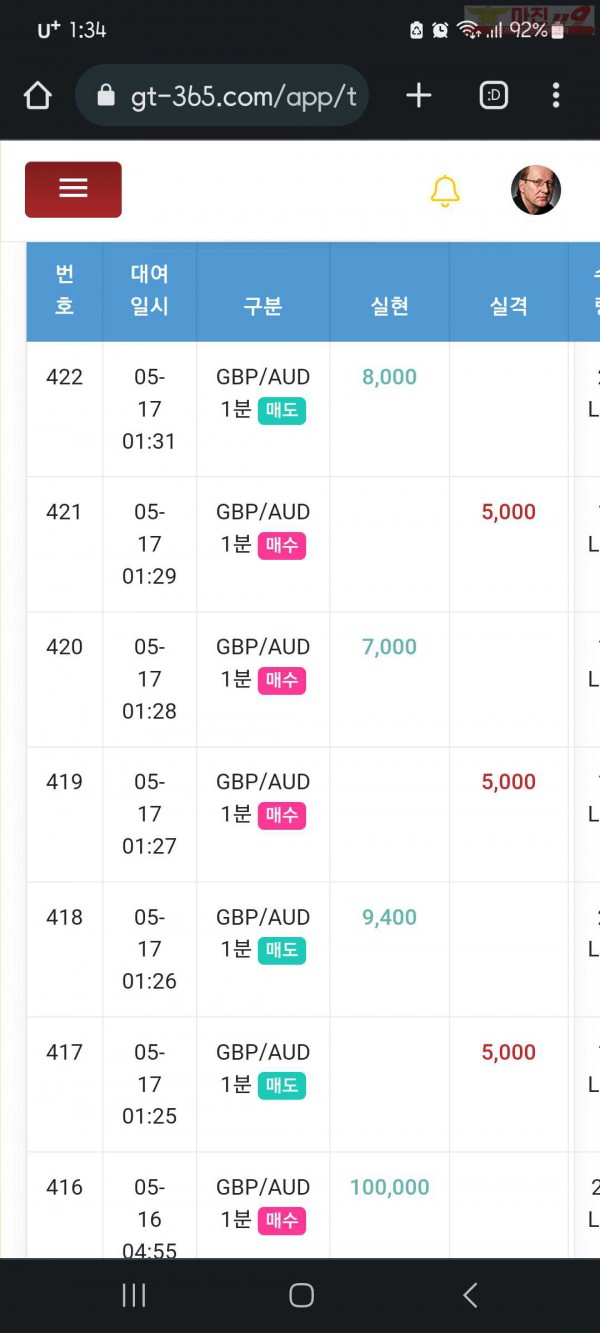The height and width of the screenshot is (1333, 600).
Task: Click the 매수 badge in row 421
Action: pyautogui.click(x=282, y=545)
